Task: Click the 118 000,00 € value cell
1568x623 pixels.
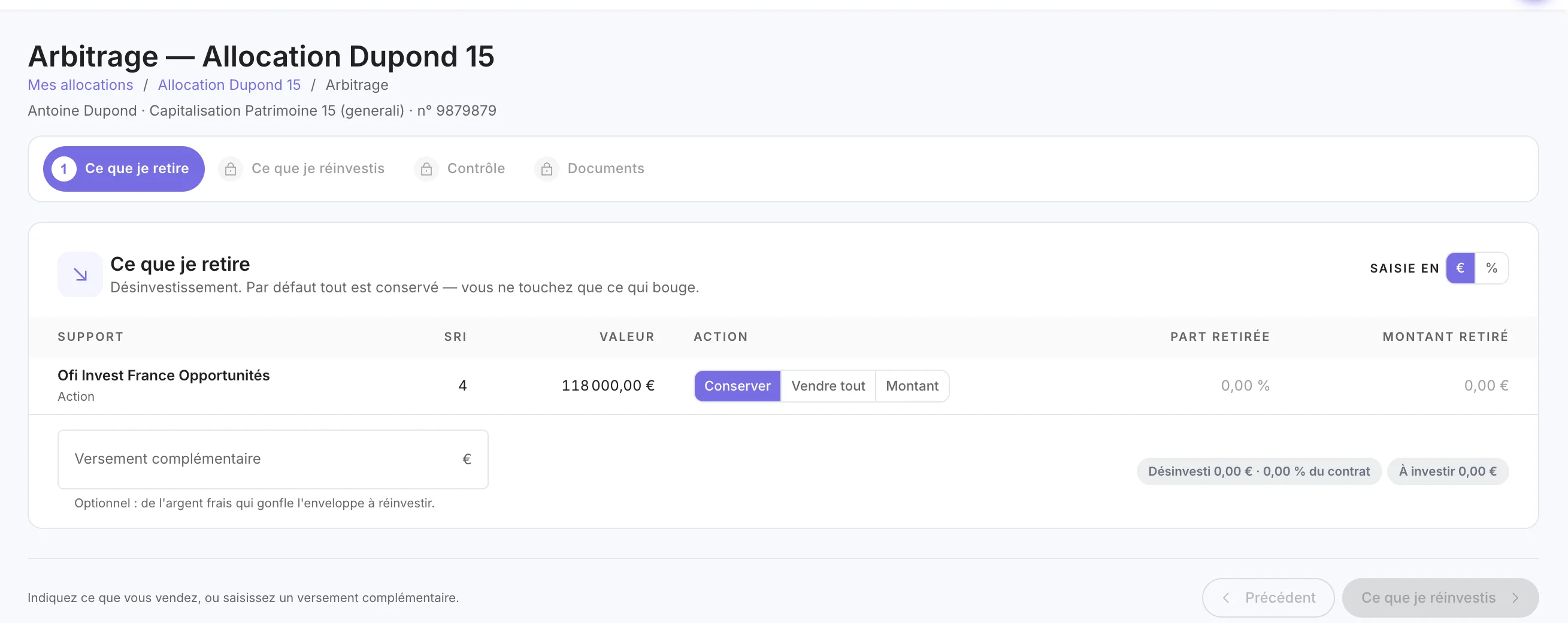Action: (x=608, y=386)
